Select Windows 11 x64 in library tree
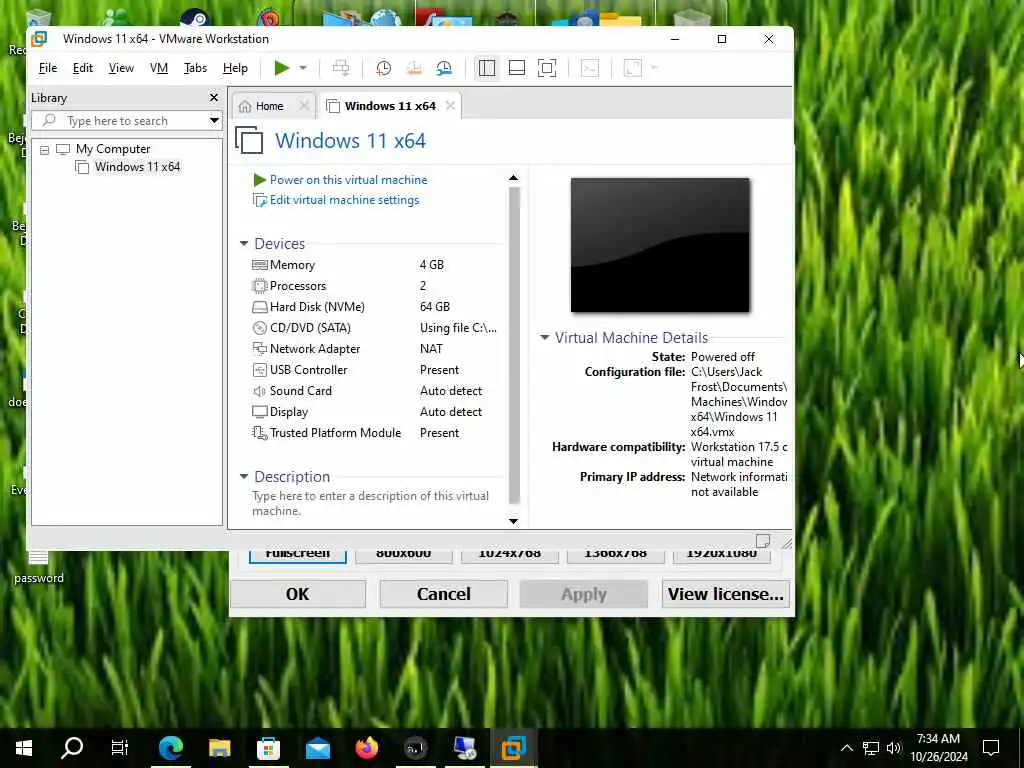 [x=137, y=167]
